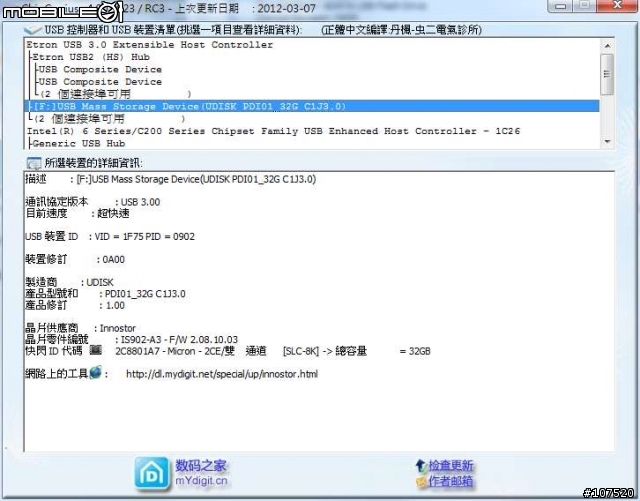Click the 超快速 current speed value

click(x=113, y=213)
